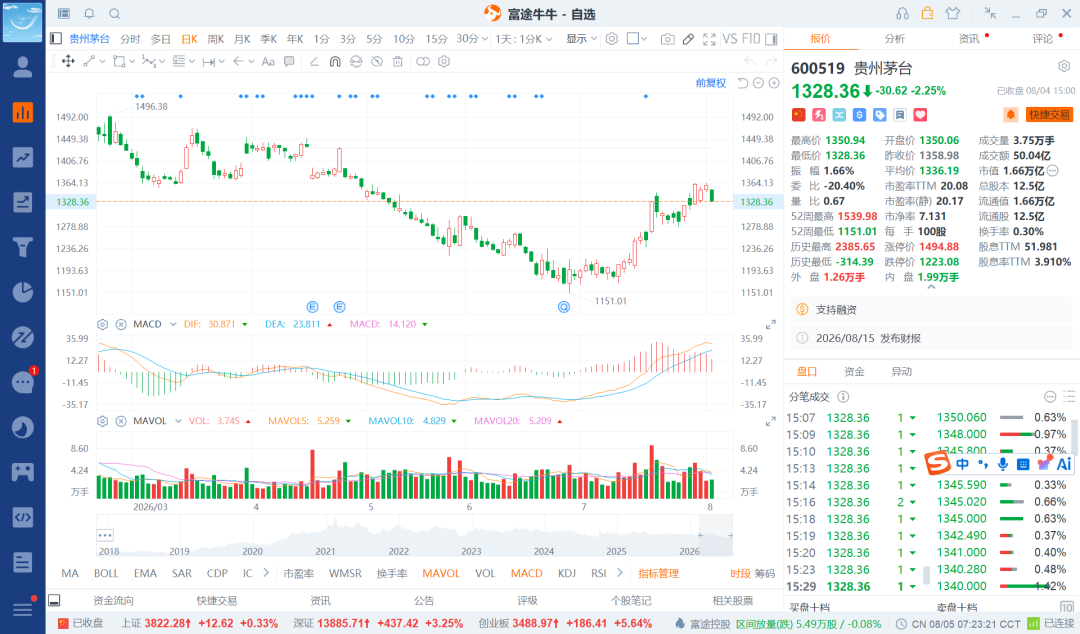
Task: Click the trash icon to delete drawings
Action: 397,61
